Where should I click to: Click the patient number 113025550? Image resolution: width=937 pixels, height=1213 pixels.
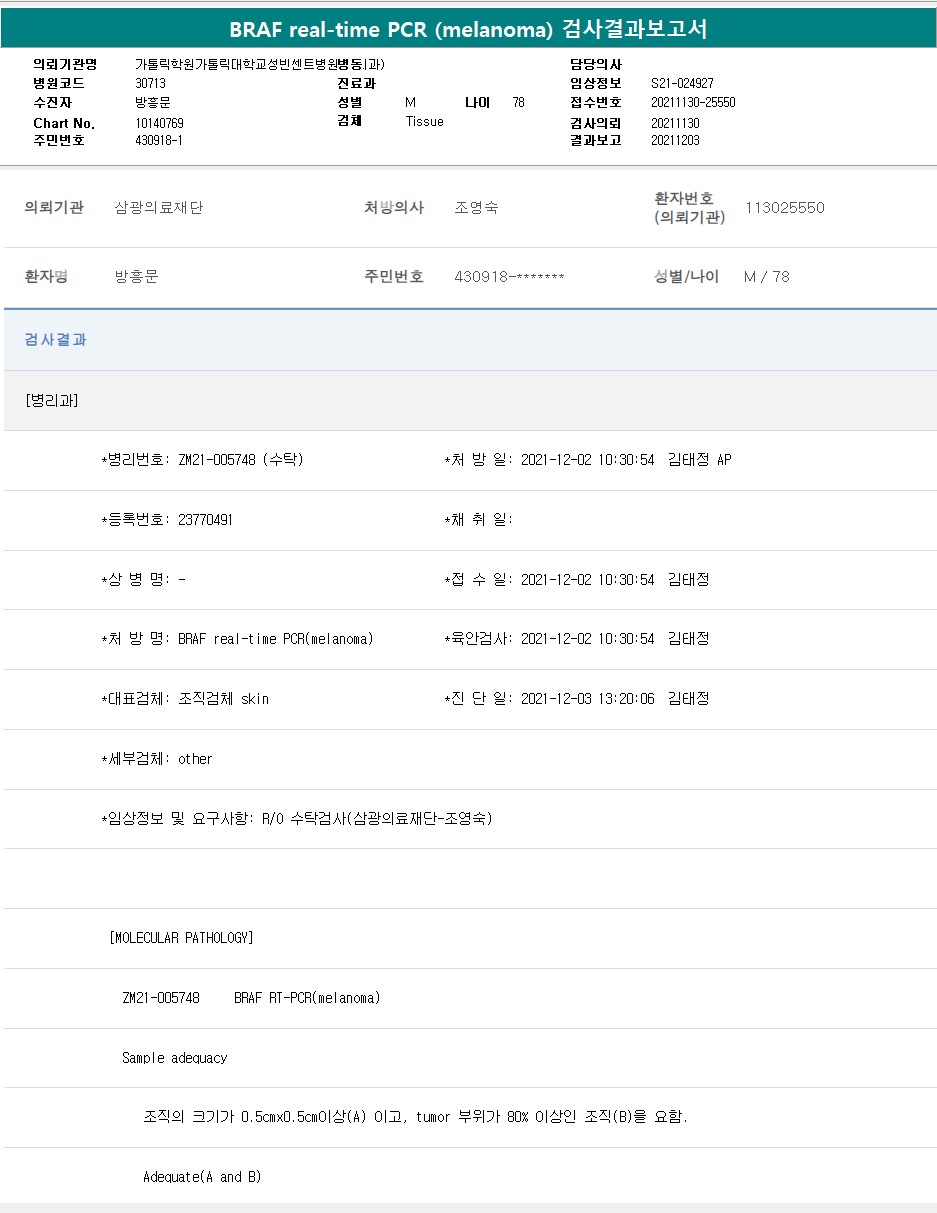(x=785, y=208)
